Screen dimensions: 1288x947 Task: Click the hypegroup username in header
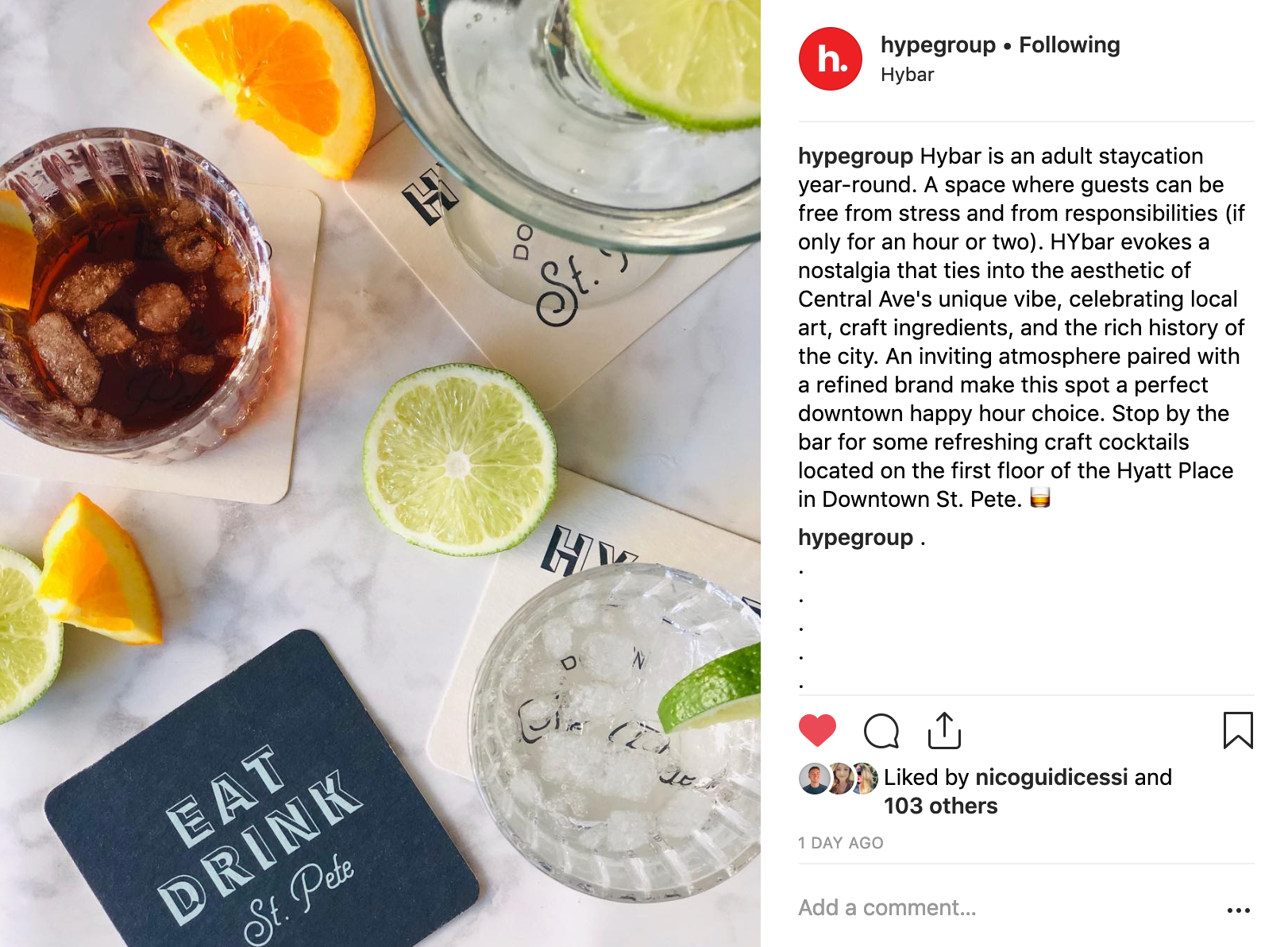[938, 45]
